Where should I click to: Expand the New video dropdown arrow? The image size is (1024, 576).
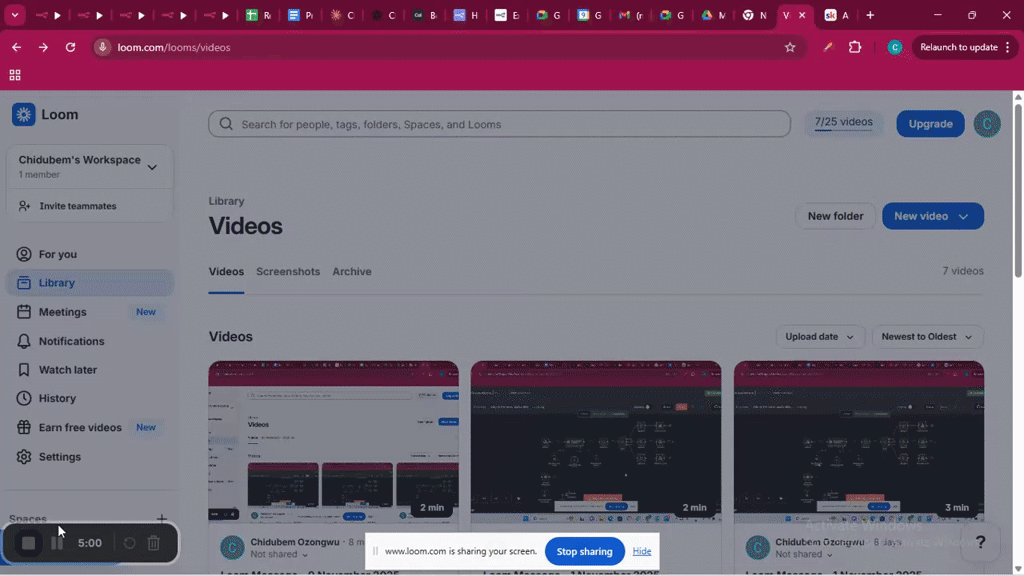963,216
